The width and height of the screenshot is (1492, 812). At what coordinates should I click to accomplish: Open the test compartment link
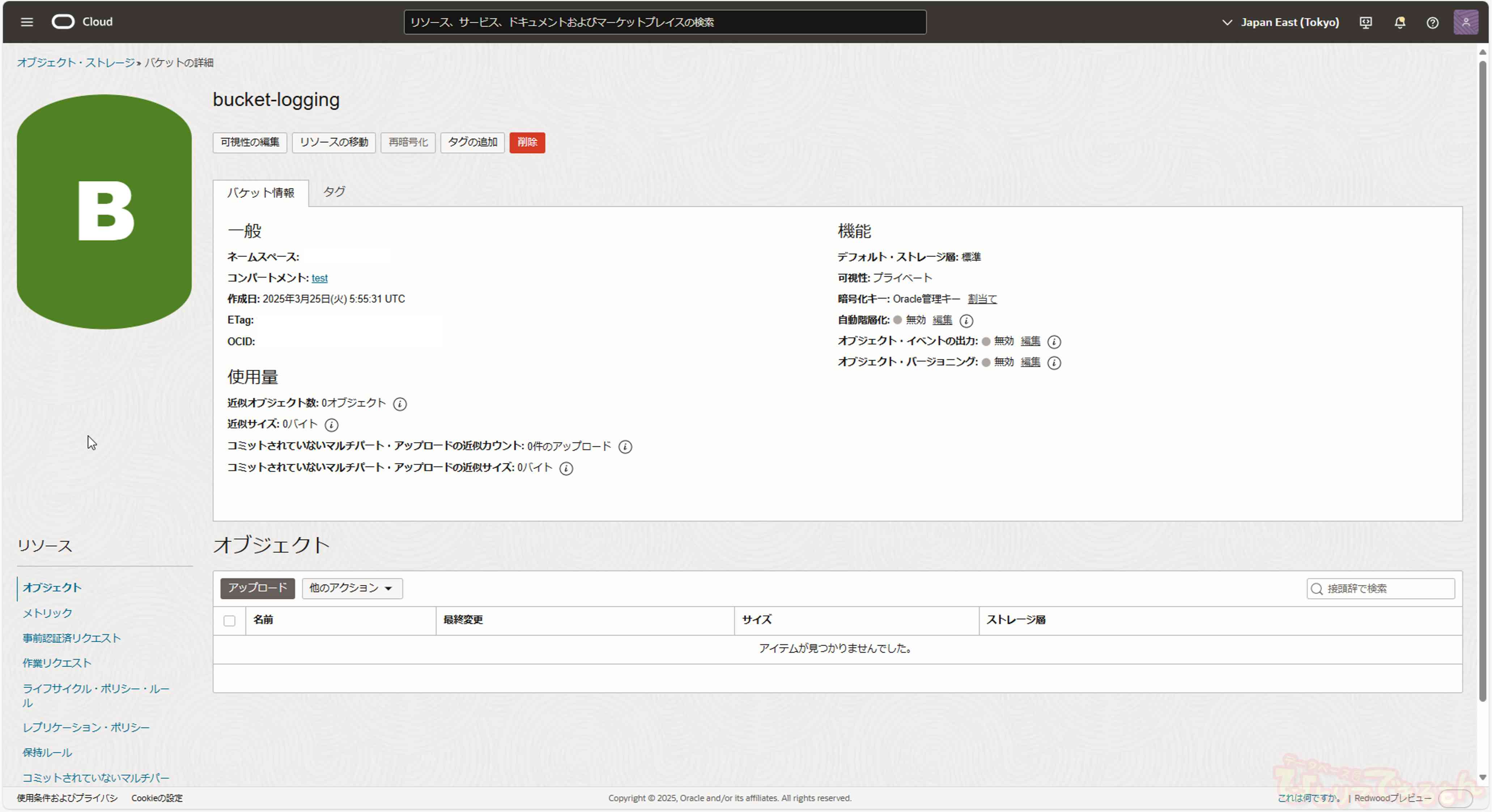tap(319, 278)
